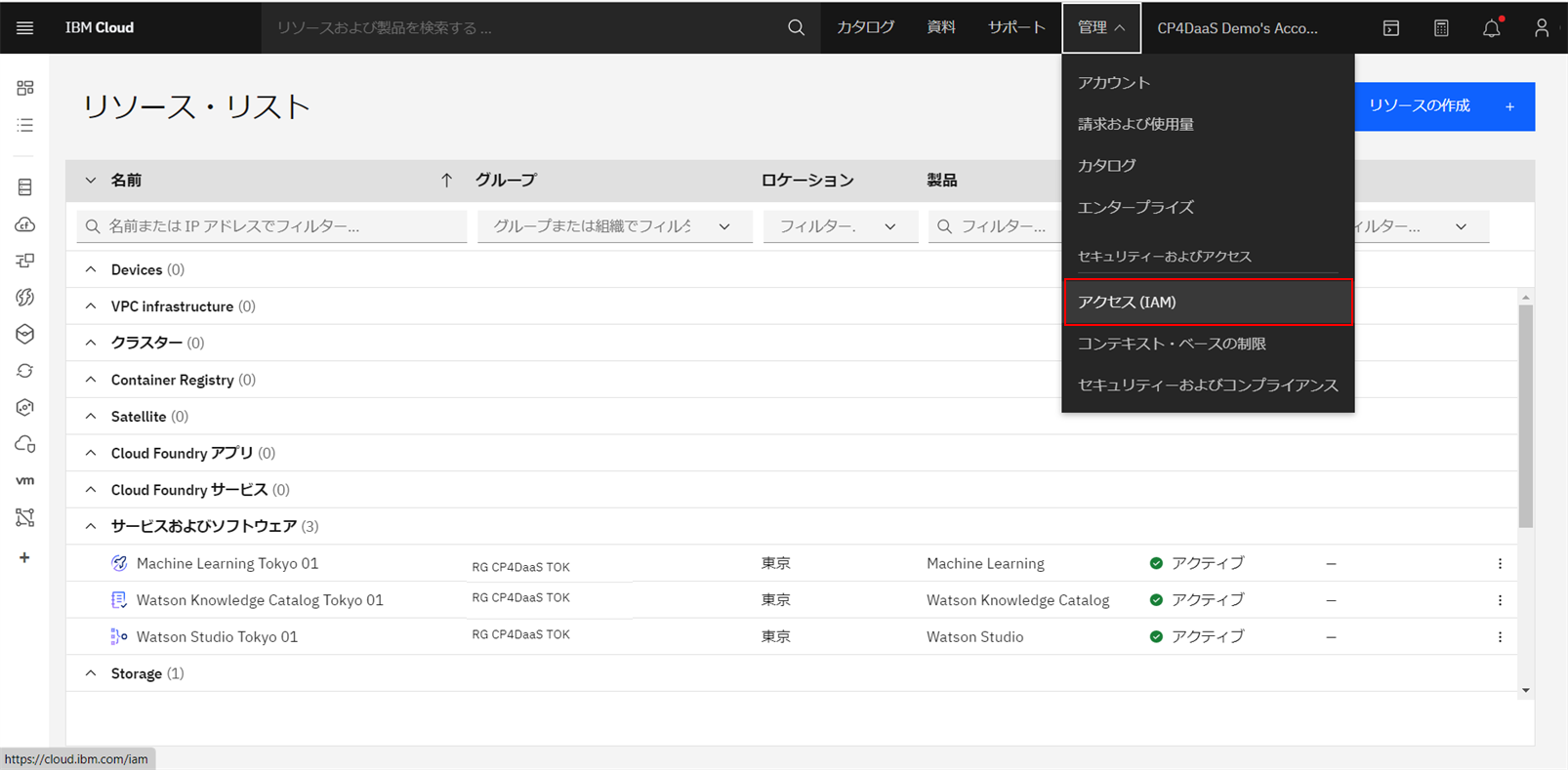Click the リソースの作成 button
This screenshot has width=1568, height=770.
pos(1444,106)
